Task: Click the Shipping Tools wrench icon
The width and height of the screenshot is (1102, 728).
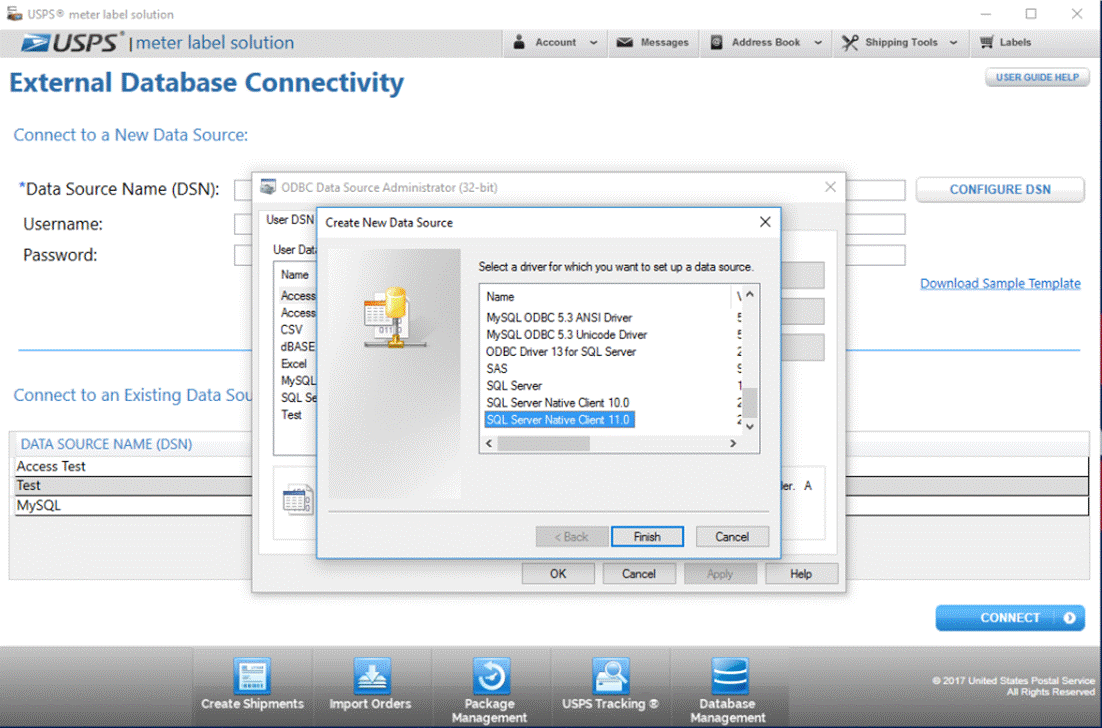Action: coord(850,43)
